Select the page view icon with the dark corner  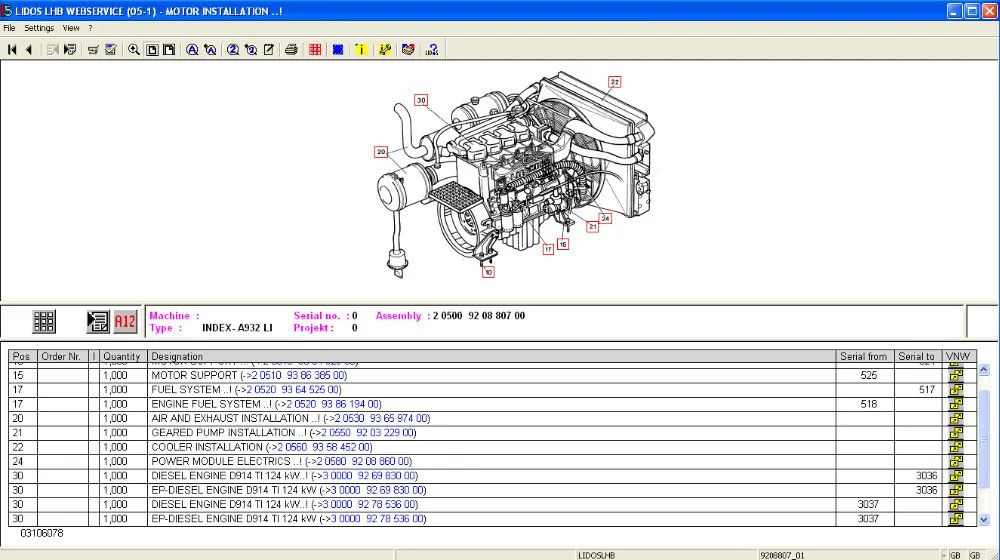169,50
